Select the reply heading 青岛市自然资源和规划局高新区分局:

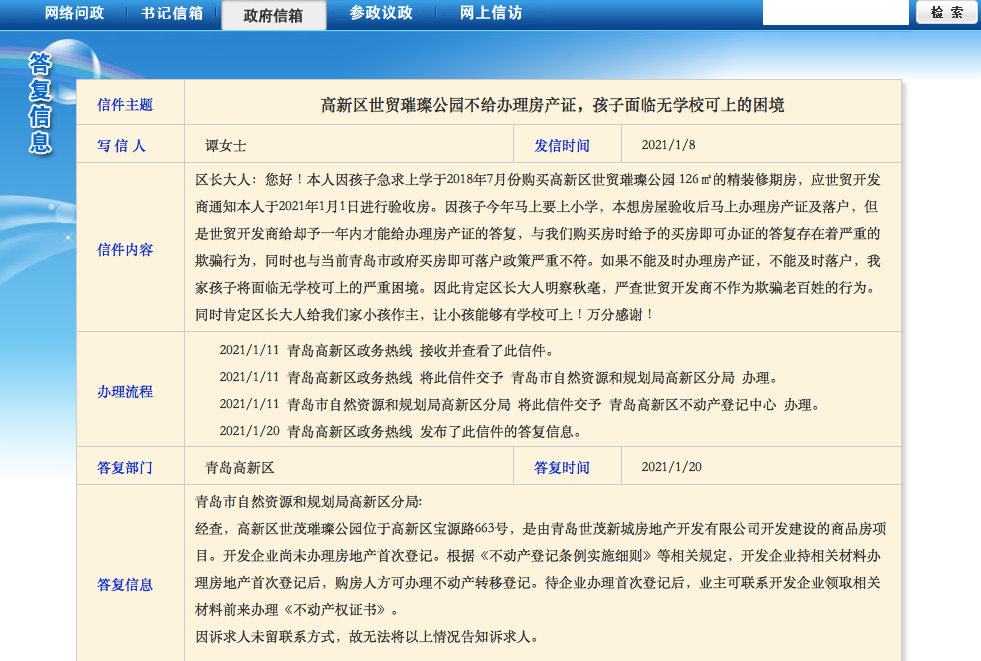pos(308,502)
